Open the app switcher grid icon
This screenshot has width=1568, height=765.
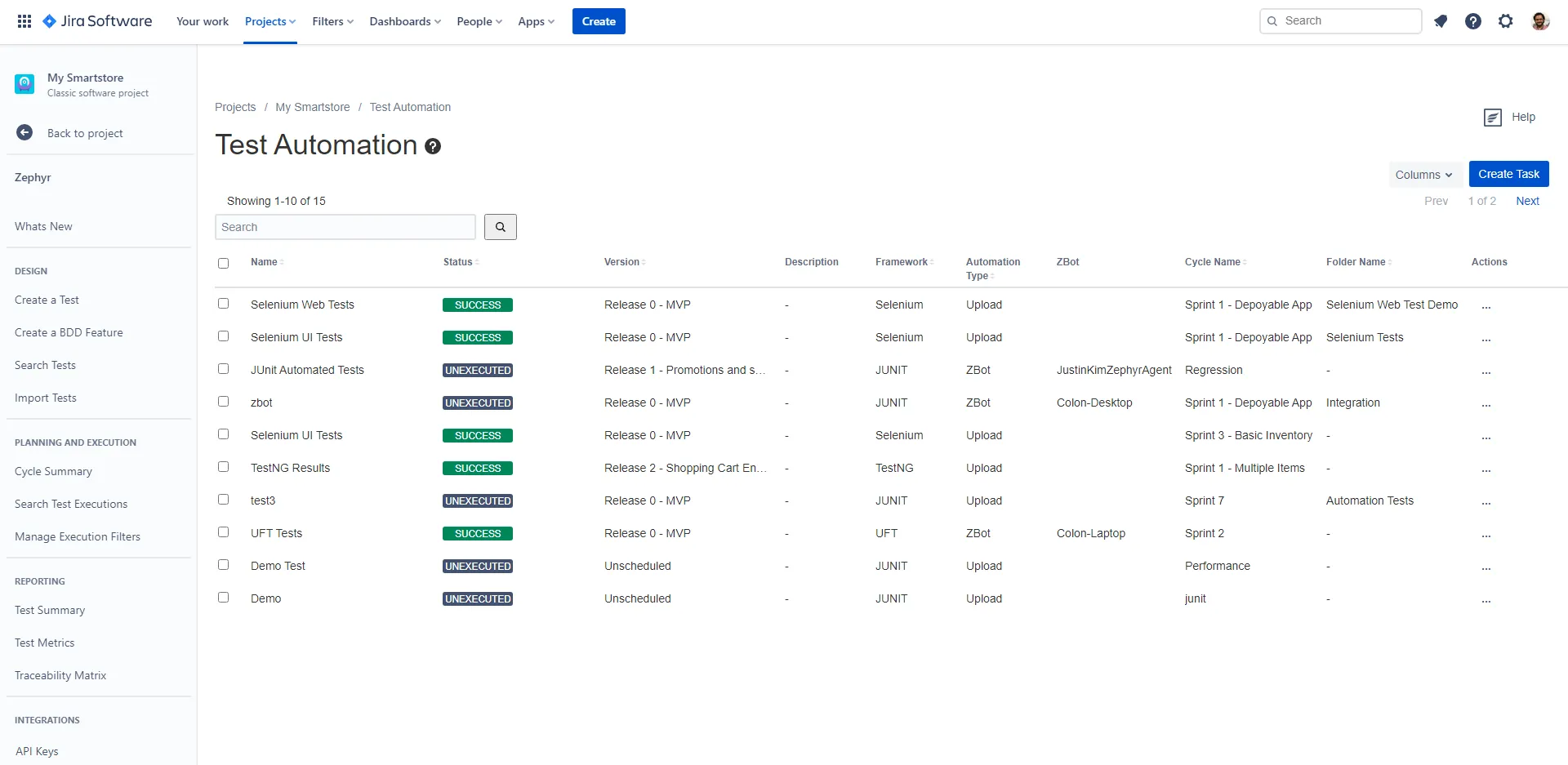24,21
